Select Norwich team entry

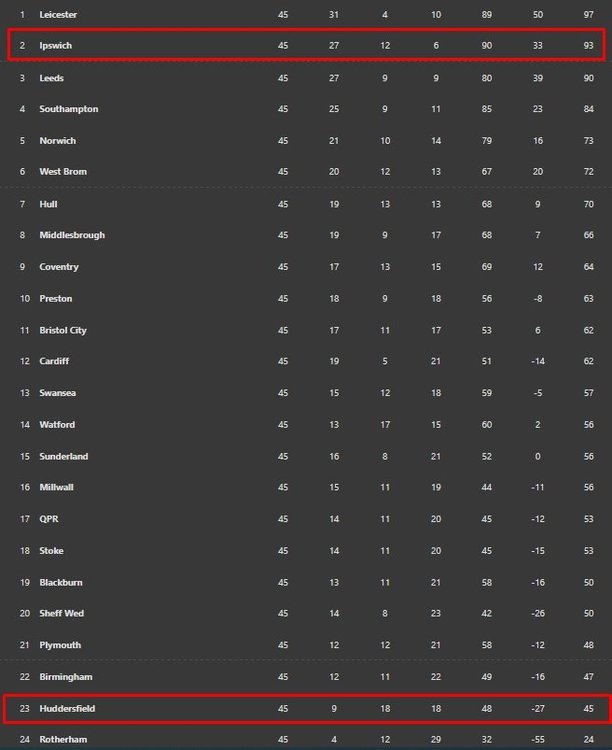pyautogui.click(x=57, y=141)
